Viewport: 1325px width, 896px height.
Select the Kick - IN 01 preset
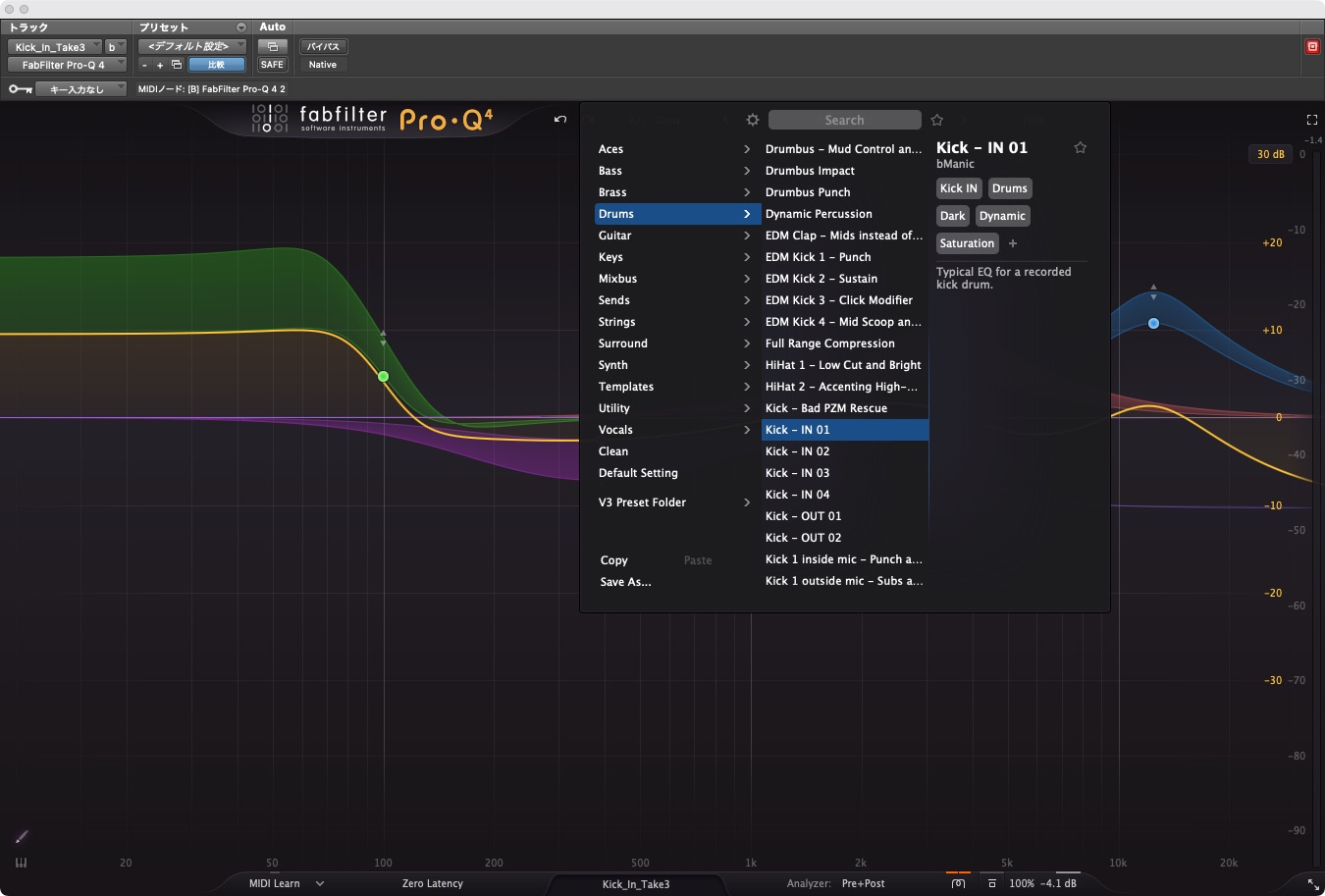845,430
